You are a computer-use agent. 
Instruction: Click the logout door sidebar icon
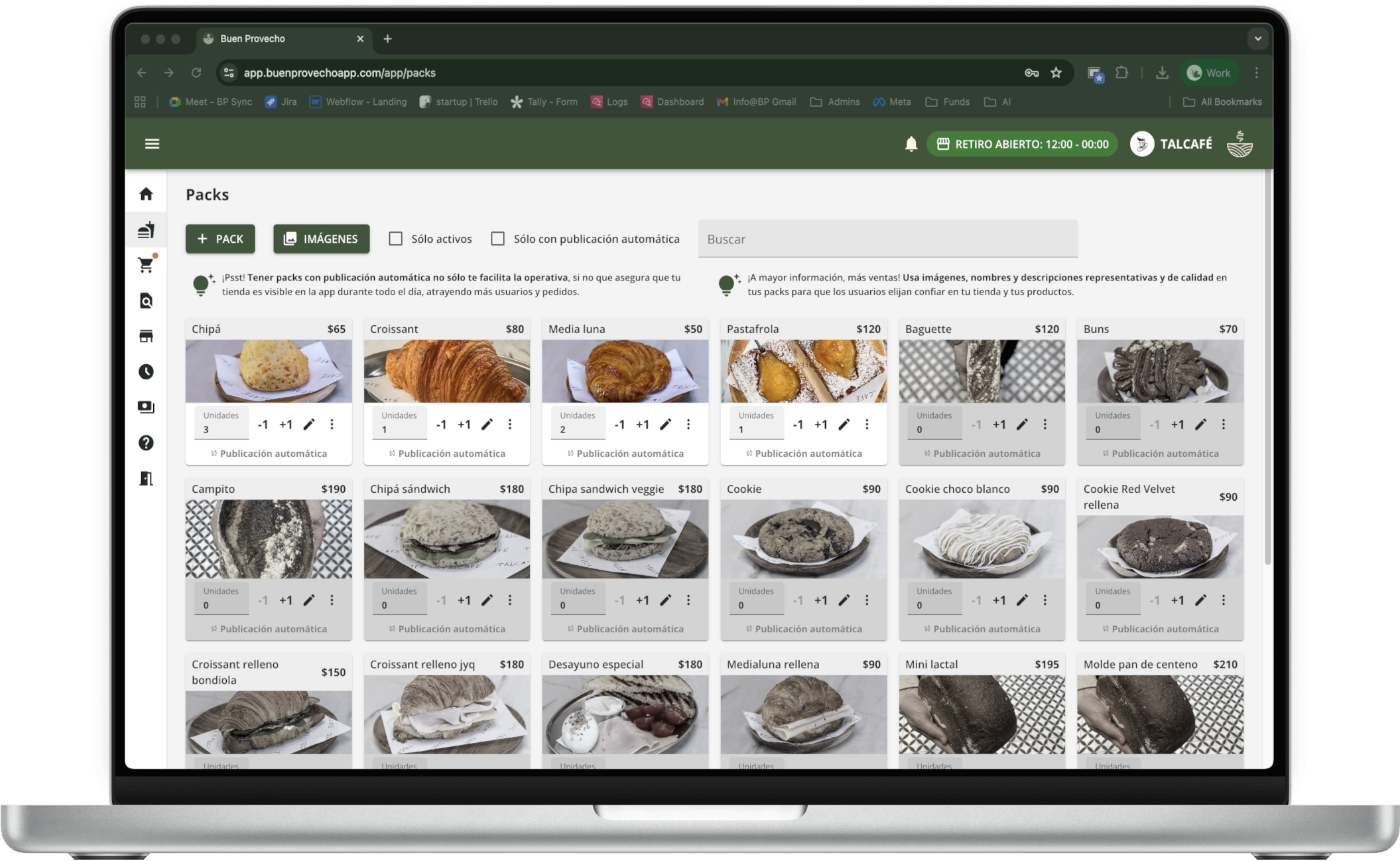(146, 478)
